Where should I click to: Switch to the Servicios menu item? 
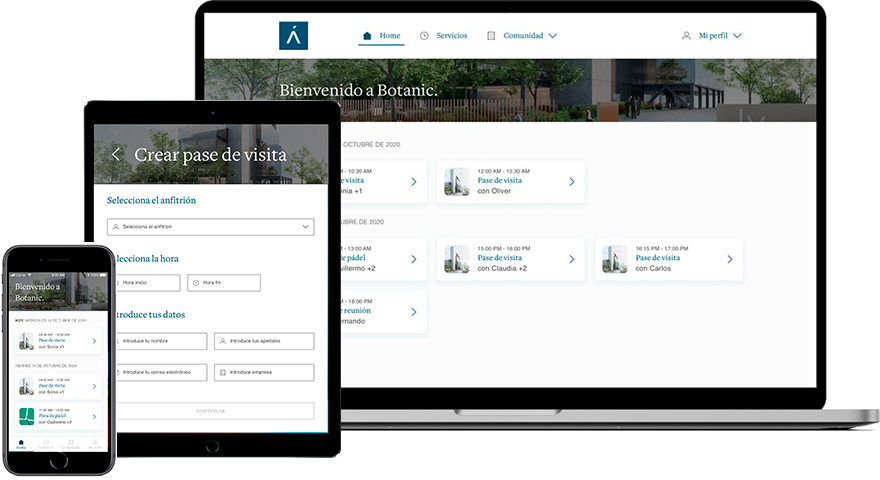click(x=451, y=36)
